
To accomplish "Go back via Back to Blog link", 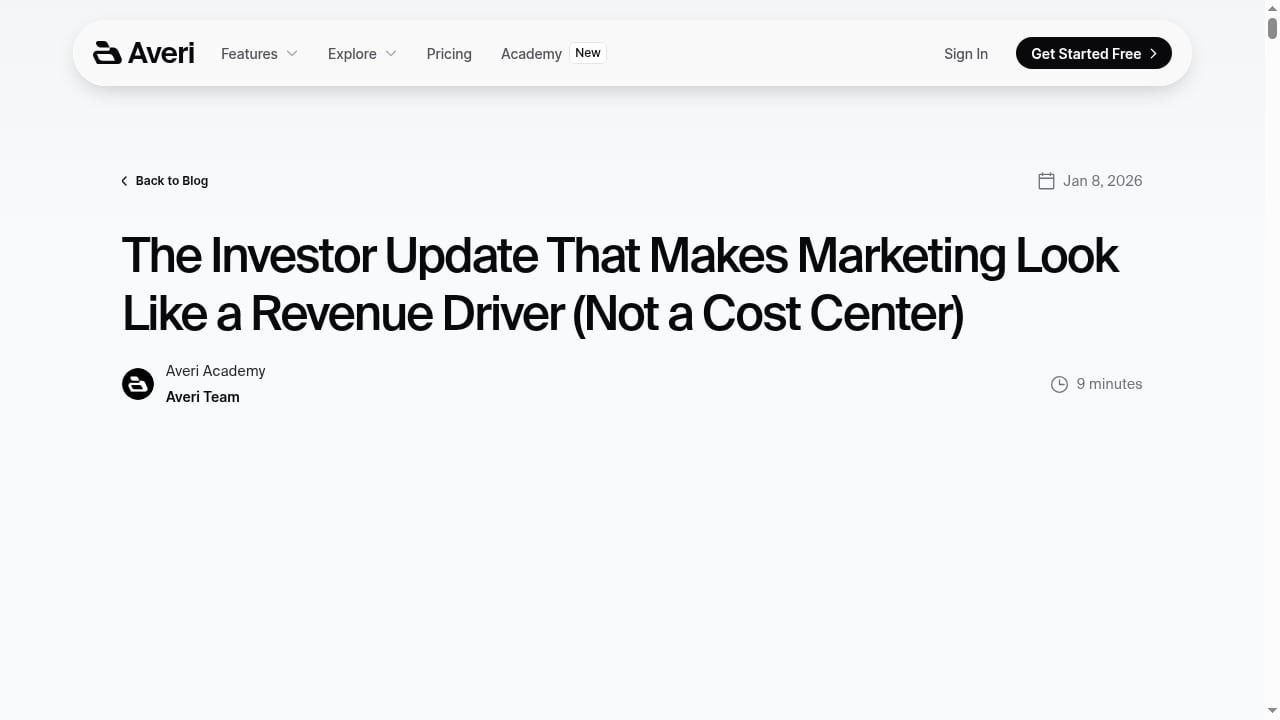I will (165, 181).
